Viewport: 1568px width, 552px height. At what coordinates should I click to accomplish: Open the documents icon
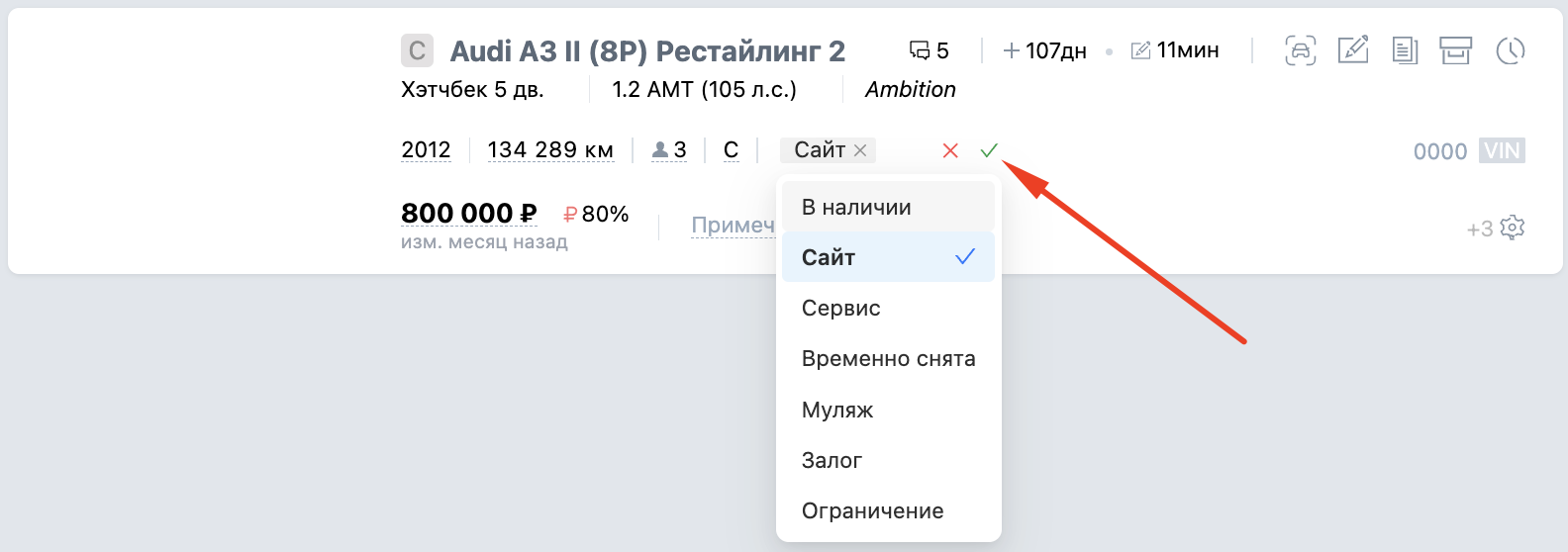click(1404, 50)
